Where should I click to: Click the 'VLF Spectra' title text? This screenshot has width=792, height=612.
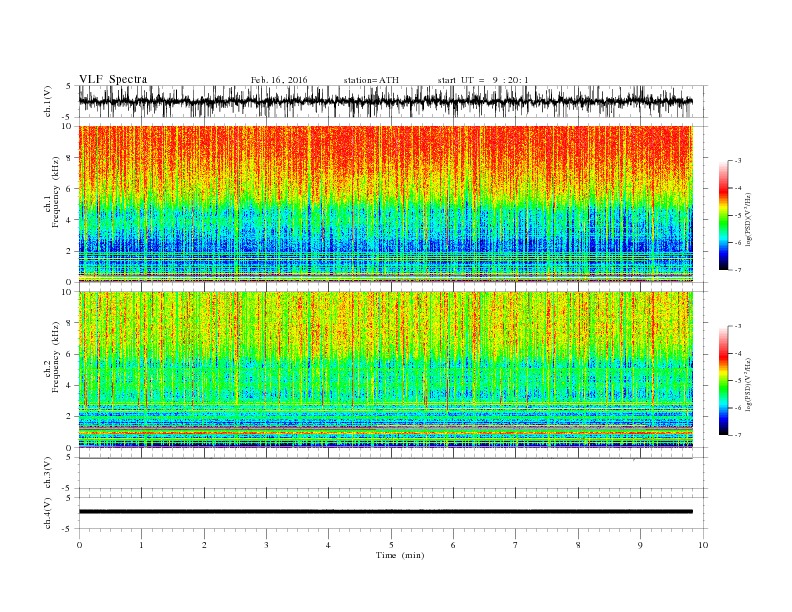coord(113,79)
